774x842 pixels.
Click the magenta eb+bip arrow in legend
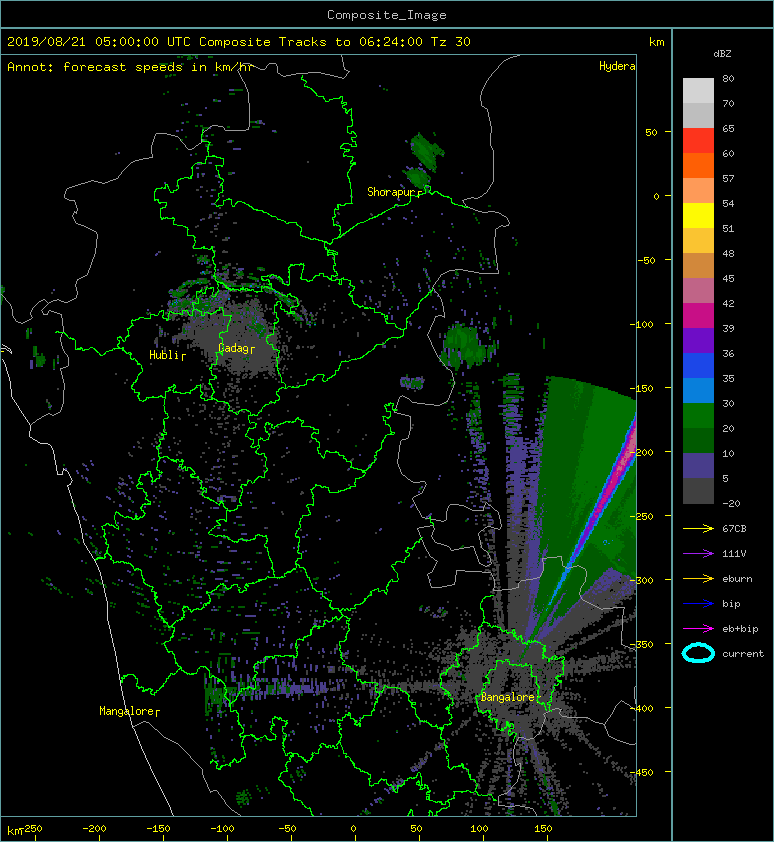(x=698, y=628)
